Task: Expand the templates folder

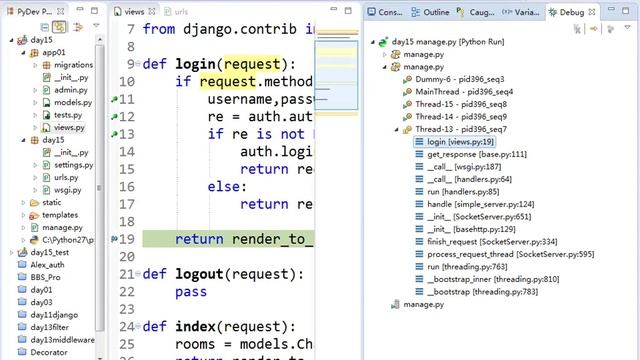Action: pos(24,215)
